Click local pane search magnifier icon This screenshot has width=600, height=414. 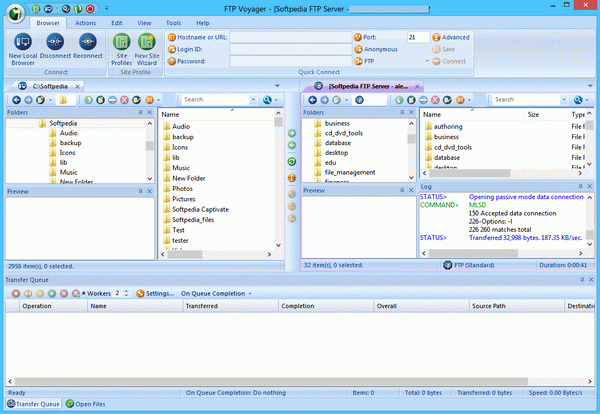267,100
